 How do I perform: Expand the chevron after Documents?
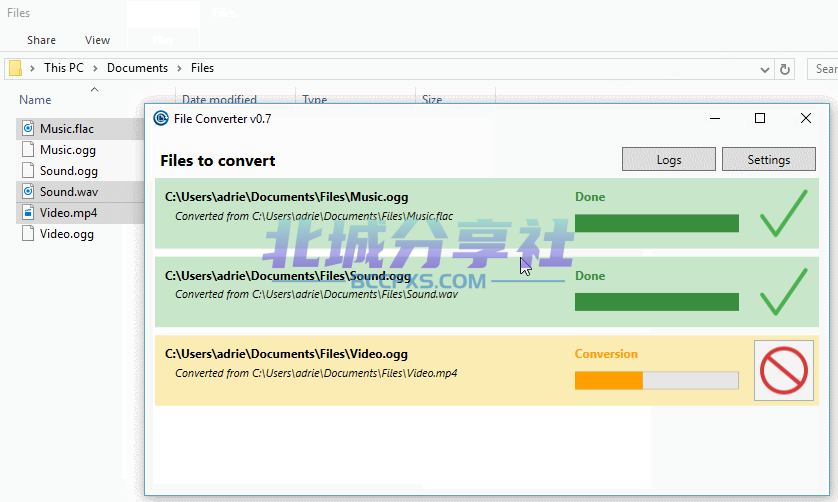pyautogui.click(x=180, y=68)
